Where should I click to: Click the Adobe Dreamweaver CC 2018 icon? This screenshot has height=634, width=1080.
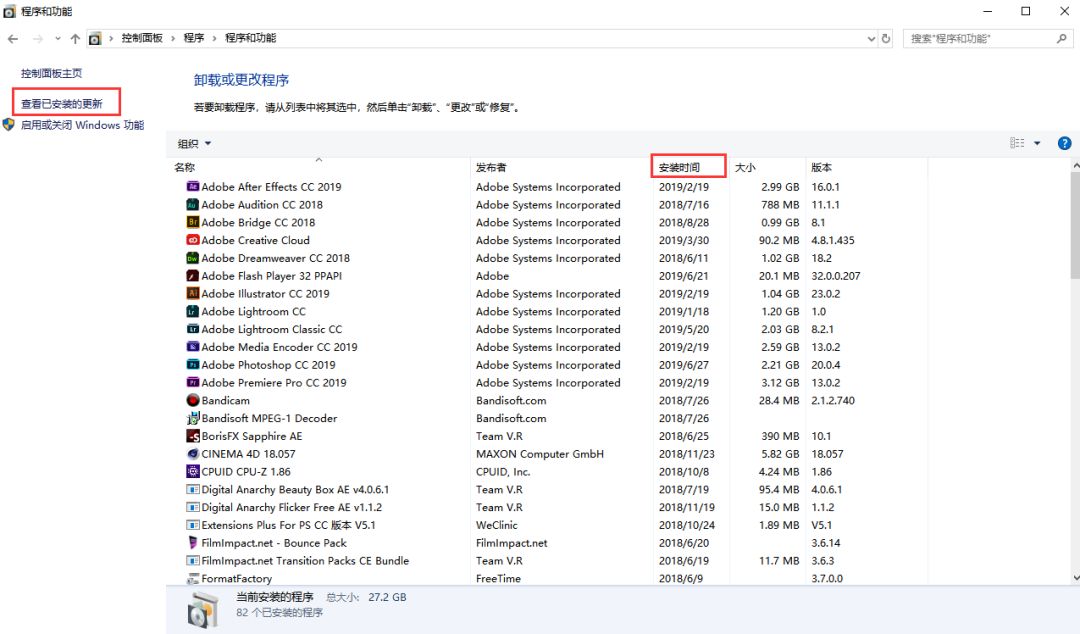click(193, 258)
